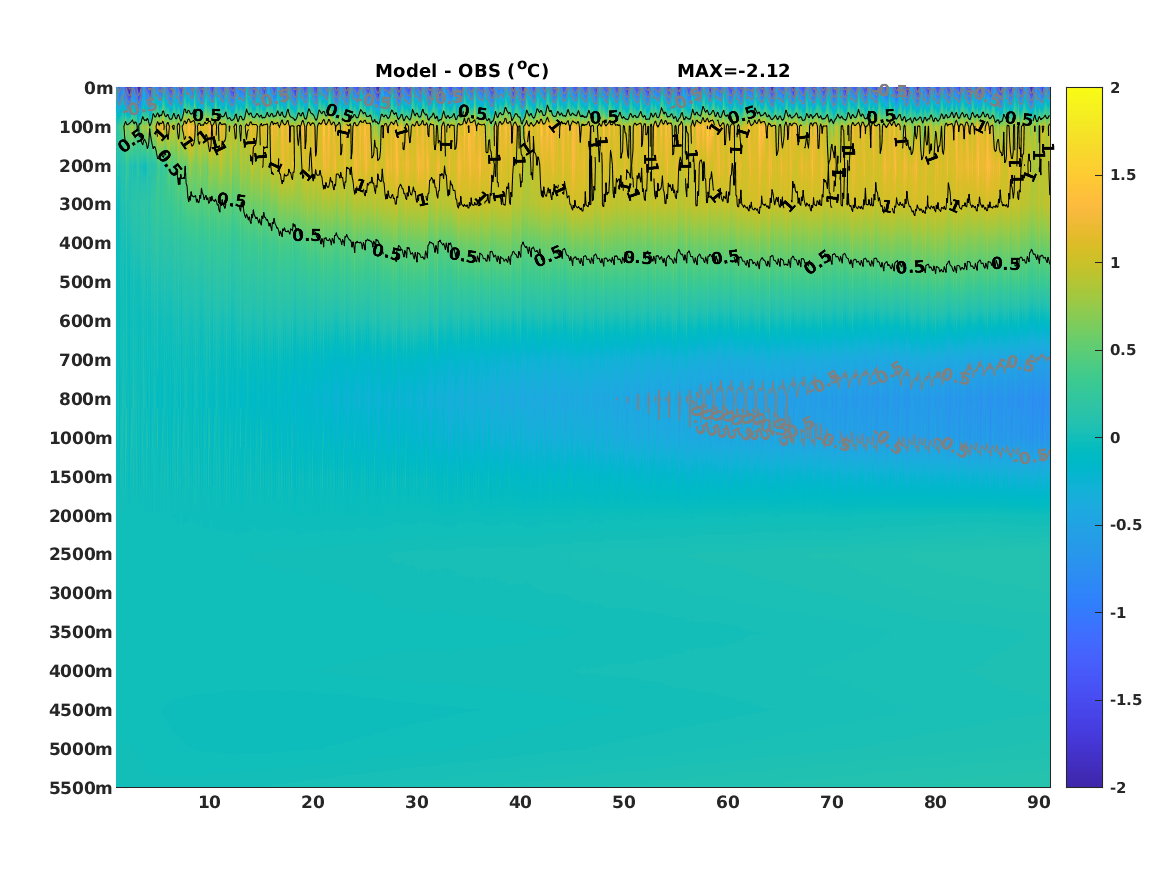Click the teal zero-level region of the colorbar

coord(1084,438)
